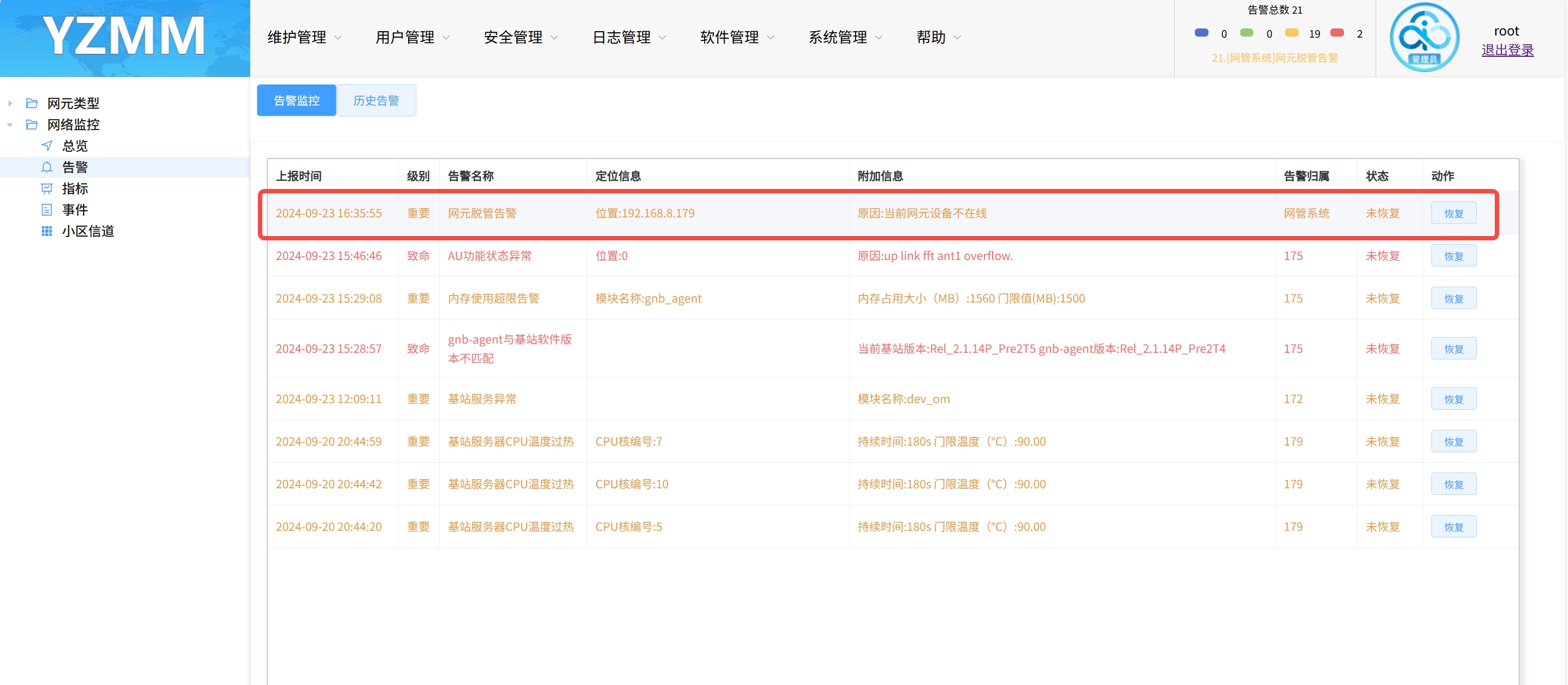Click the 致命 level in the 15:46:46 row
Image resolution: width=1568 pixels, height=685 pixels.
point(418,256)
